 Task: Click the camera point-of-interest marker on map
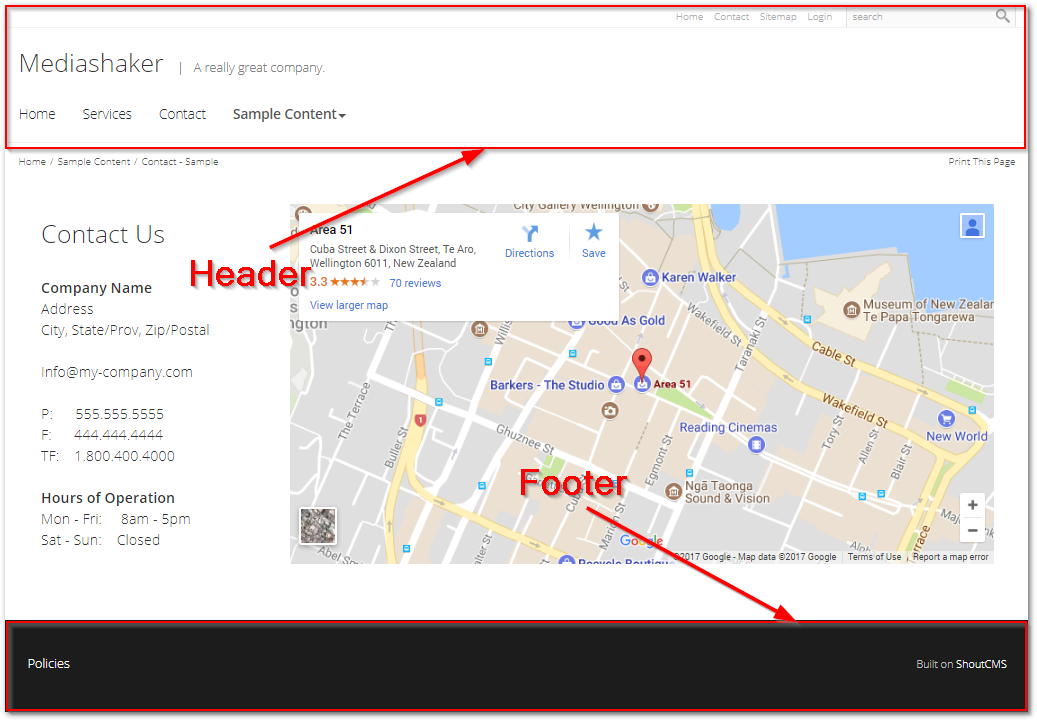click(610, 411)
